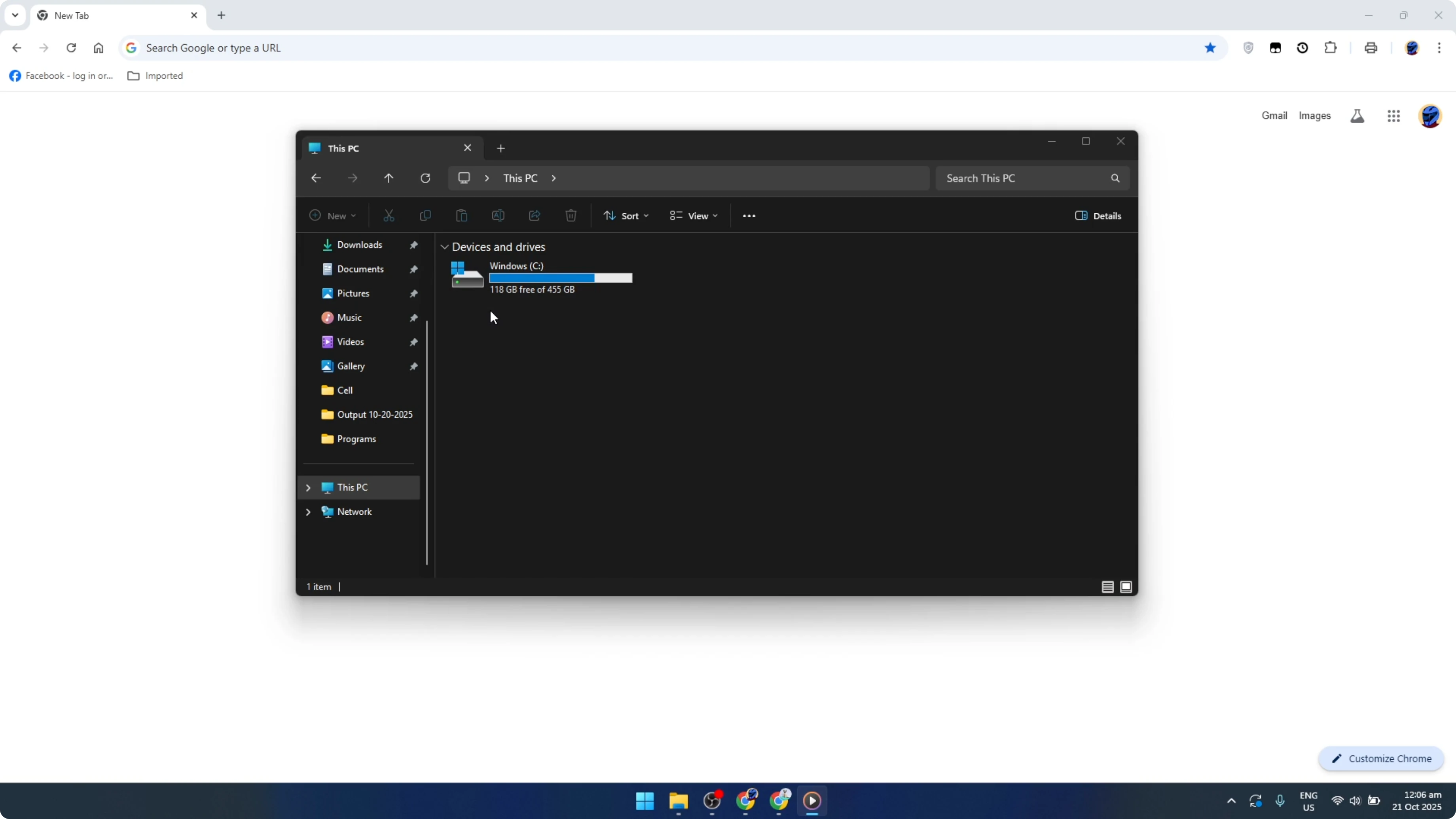
Task: Open the Facebook bookmark
Action: (x=61, y=76)
